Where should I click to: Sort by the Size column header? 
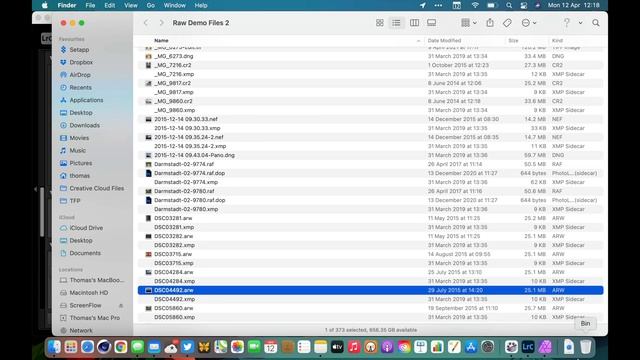pos(513,40)
